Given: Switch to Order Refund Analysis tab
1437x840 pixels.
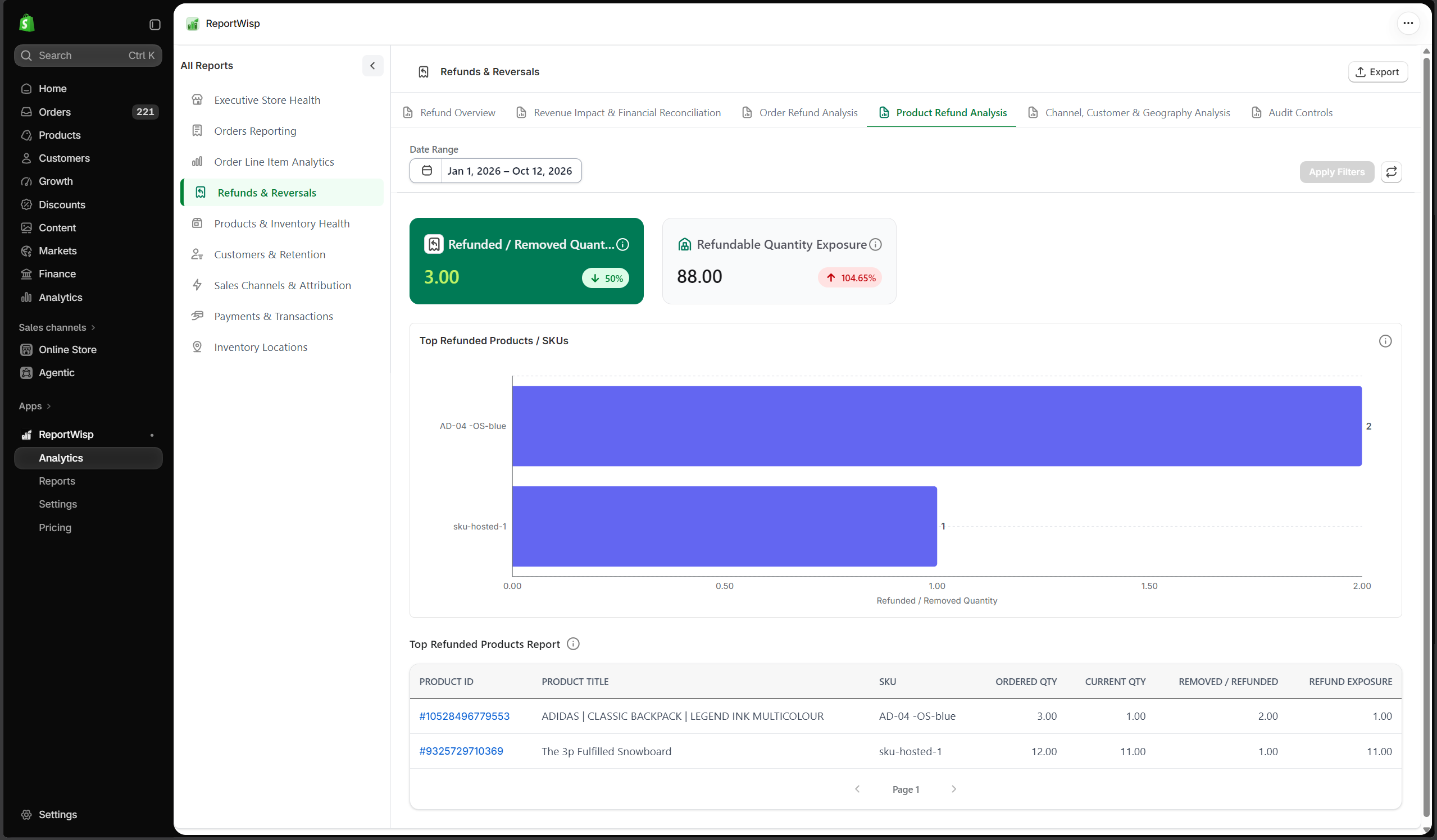Looking at the screenshot, I should click(x=799, y=112).
